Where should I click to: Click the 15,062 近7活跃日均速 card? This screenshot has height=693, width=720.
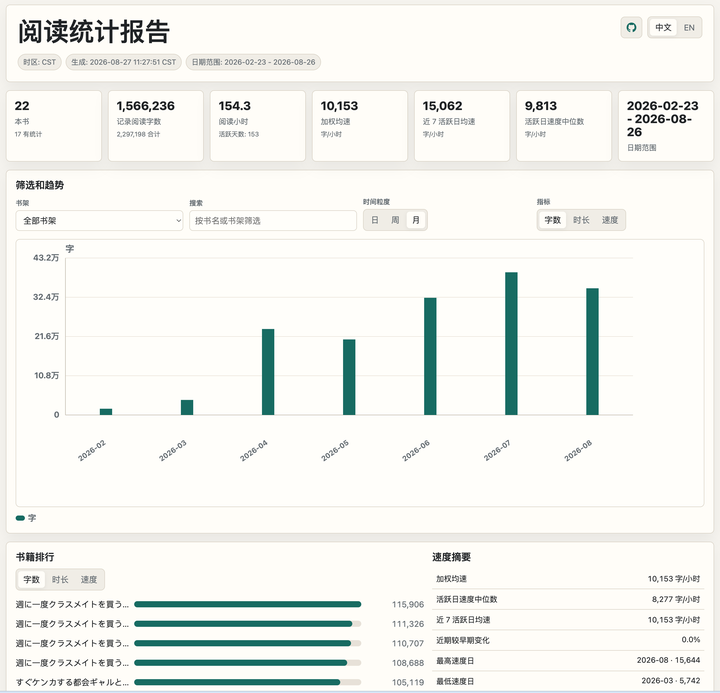tap(462, 126)
